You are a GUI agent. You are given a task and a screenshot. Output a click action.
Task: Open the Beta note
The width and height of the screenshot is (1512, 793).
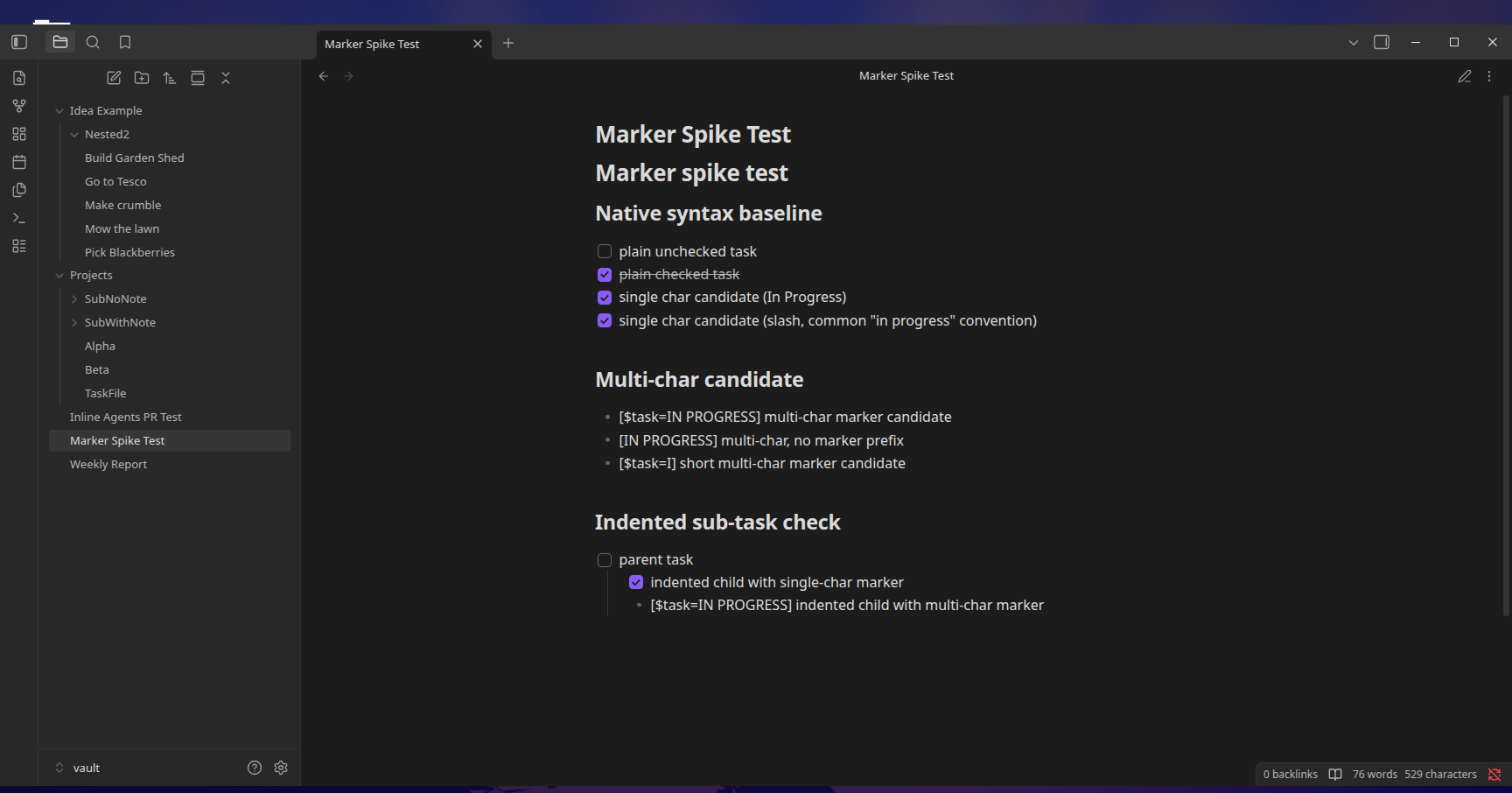[97, 369]
